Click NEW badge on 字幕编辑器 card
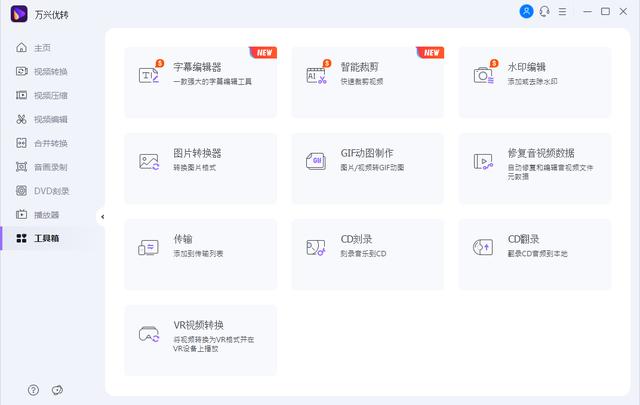This screenshot has width=640, height=405. 264,53
